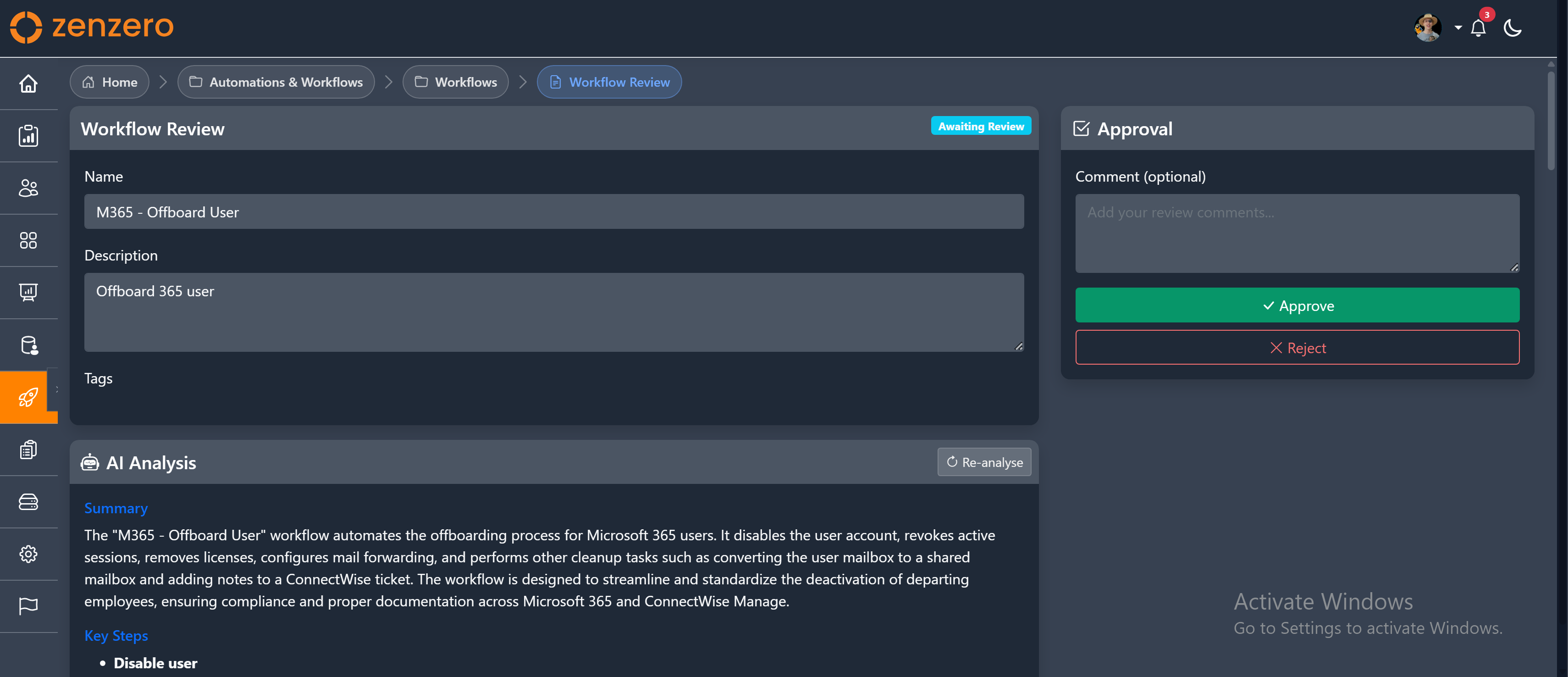Viewport: 1568px width, 677px height.
Task: Click the Re-analyse button
Action: point(984,462)
